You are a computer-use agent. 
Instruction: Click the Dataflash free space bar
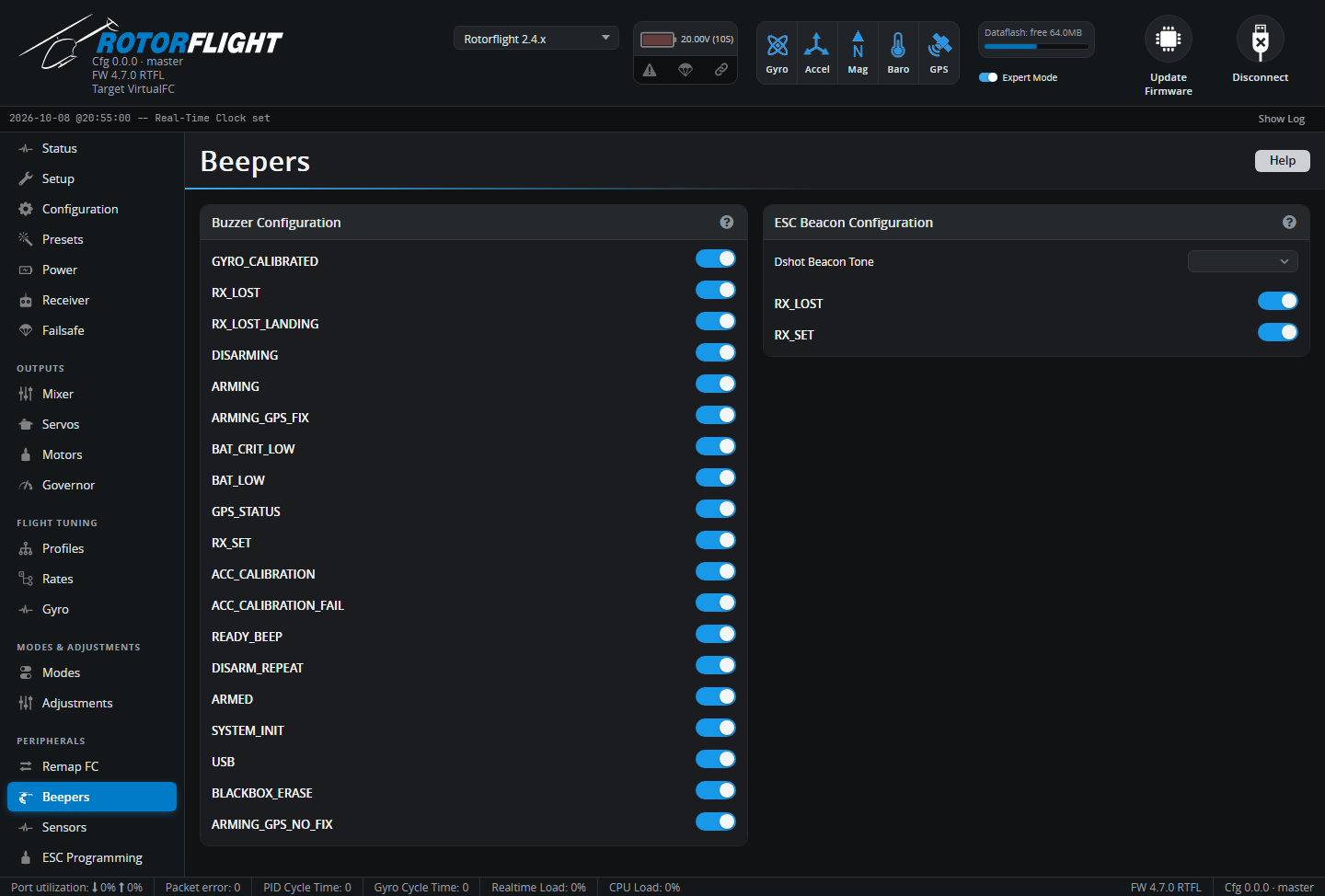pos(1036,46)
